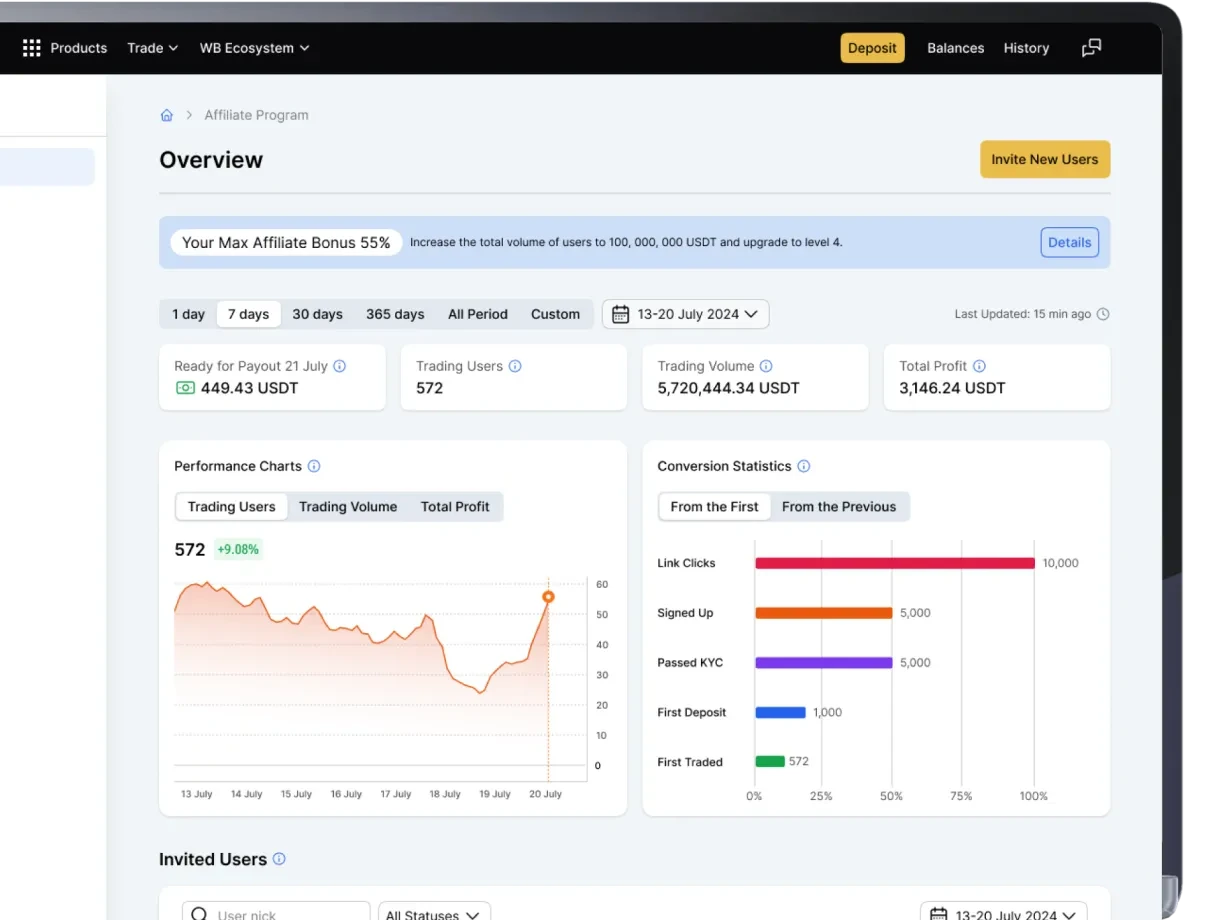Open the Products grid menu icon
1232x920 pixels.
32,48
